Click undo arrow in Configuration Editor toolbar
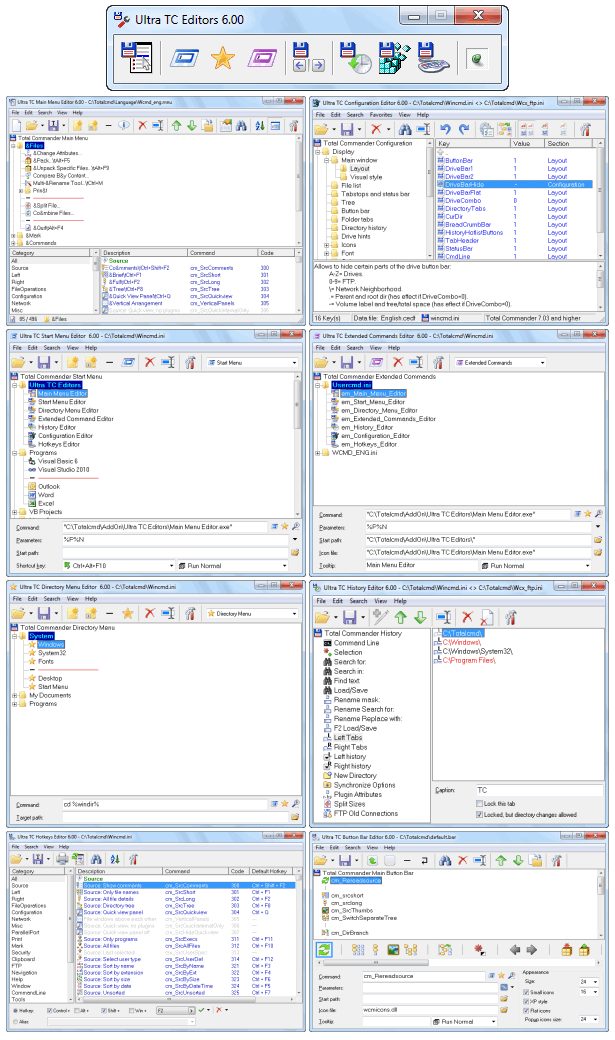Screen dimensions: 615x1040 [446, 129]
